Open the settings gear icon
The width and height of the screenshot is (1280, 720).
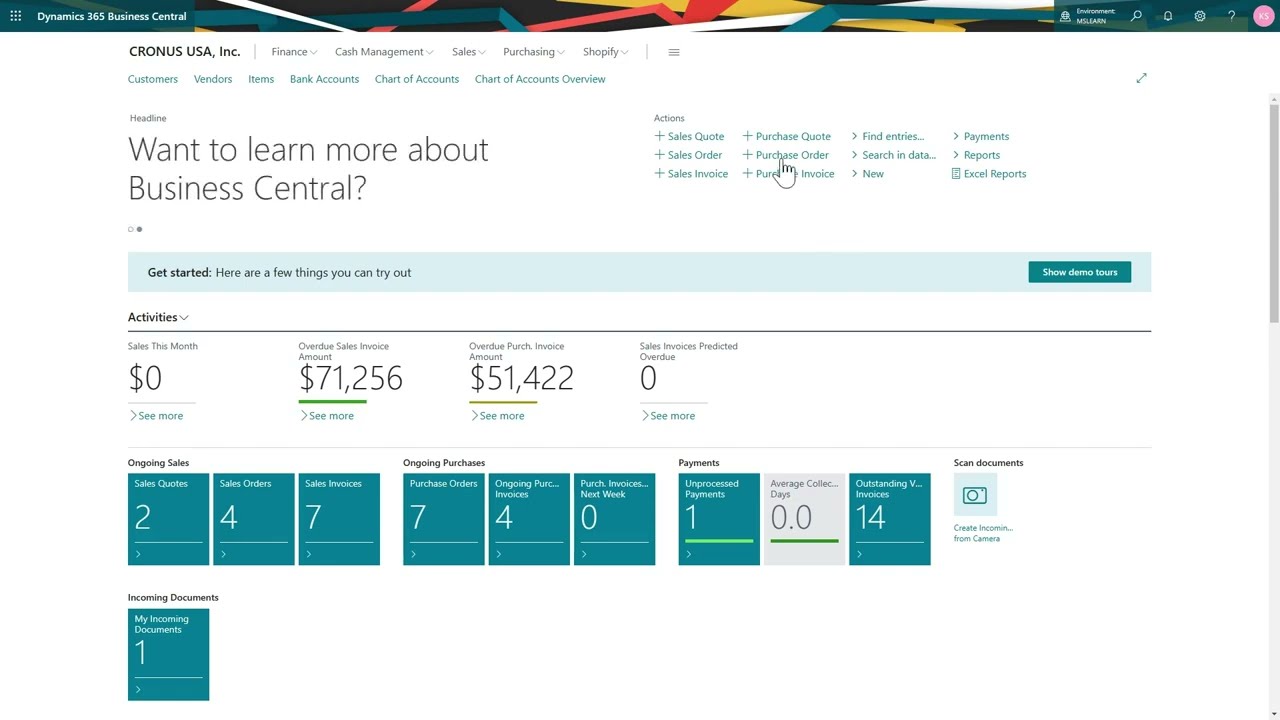tap(1200, 16)
